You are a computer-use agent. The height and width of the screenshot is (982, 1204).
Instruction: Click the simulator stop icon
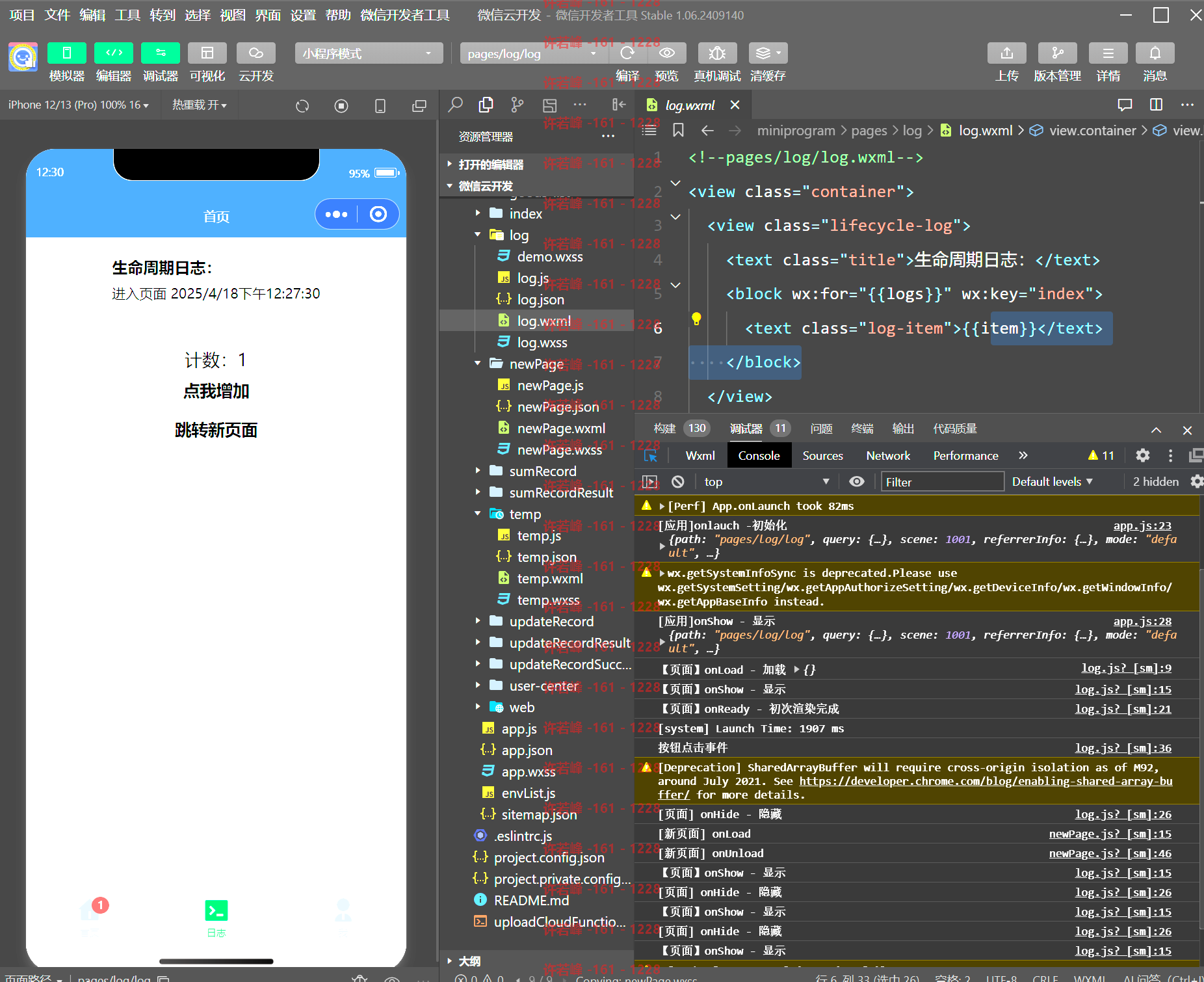coord(341,105)
